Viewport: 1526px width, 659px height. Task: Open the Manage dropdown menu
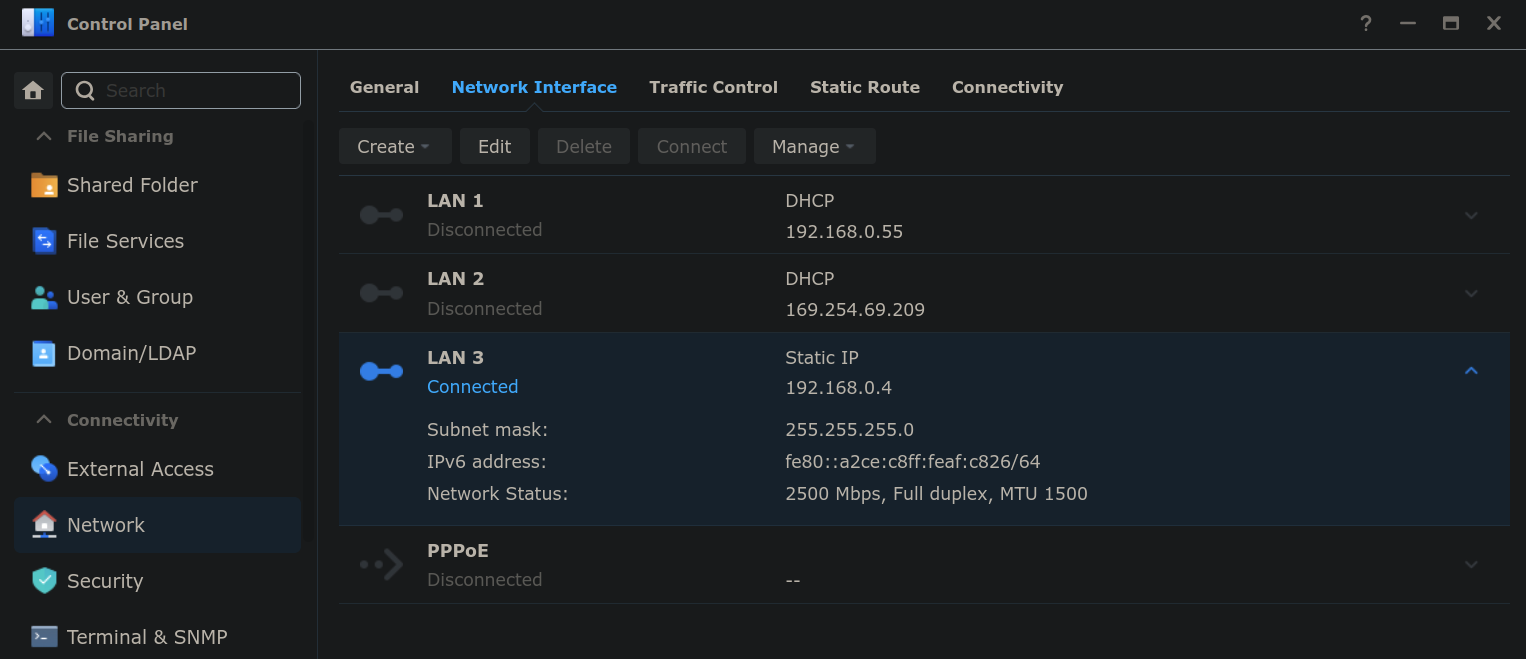tap(814, 147)
